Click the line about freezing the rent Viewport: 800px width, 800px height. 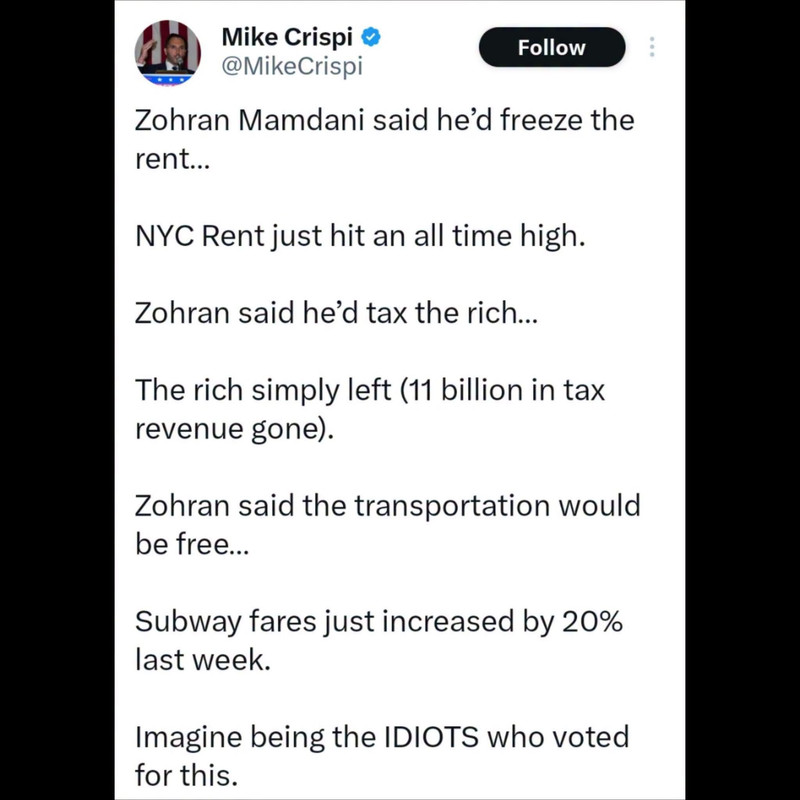click(x=384, y=139)
